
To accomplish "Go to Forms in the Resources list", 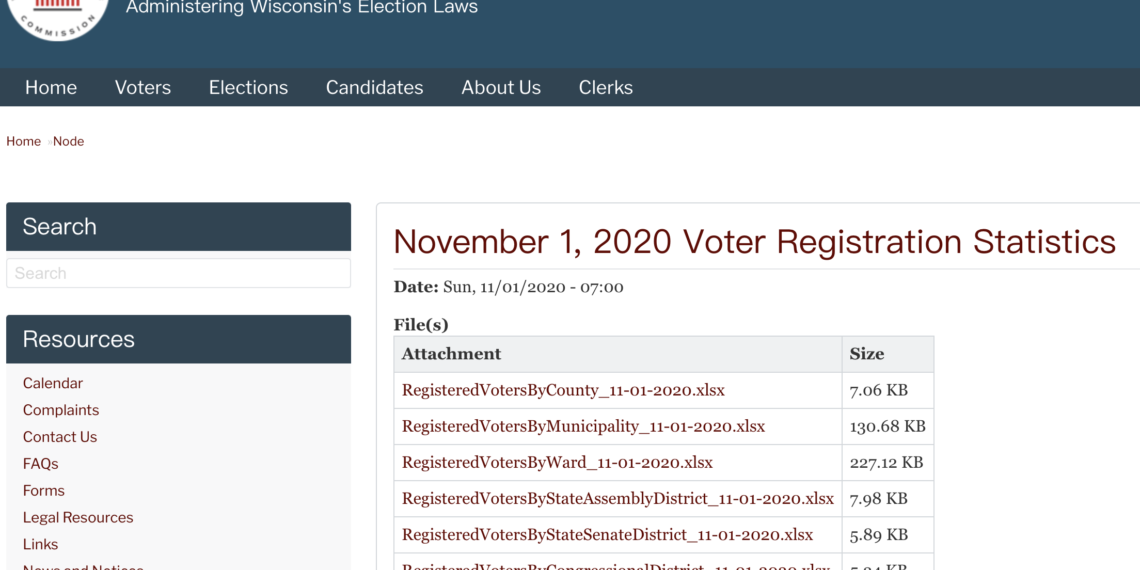I will (44, 491).
